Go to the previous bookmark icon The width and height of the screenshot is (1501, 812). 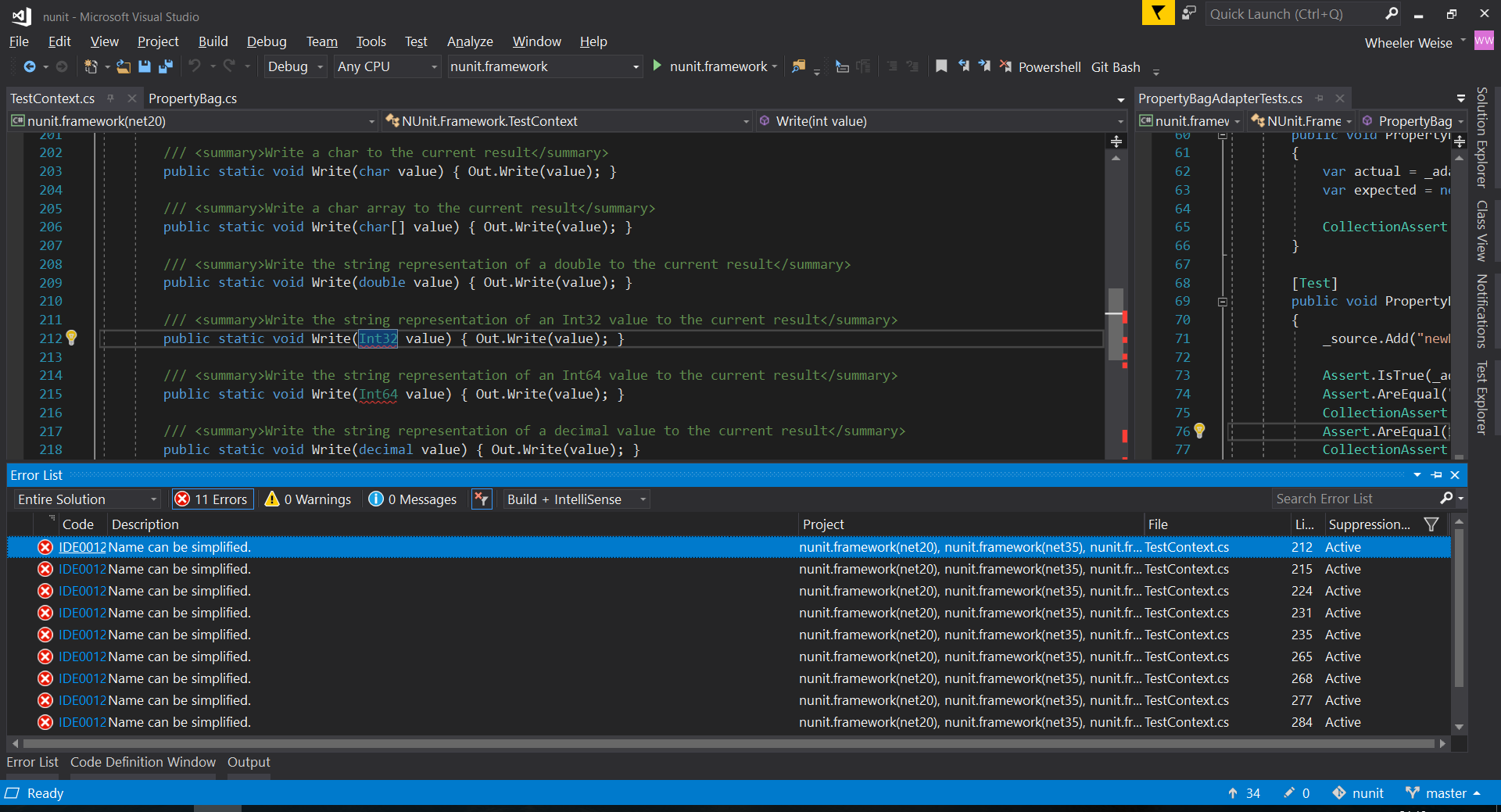coord(964,67)
